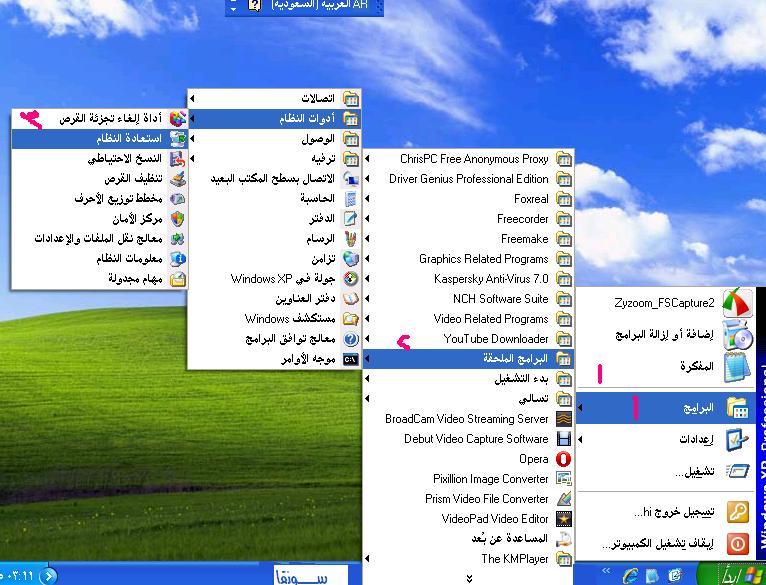Viewport: 766px width, 585px height.
Task: Click the taskbar clock
Action: [18, 576]
